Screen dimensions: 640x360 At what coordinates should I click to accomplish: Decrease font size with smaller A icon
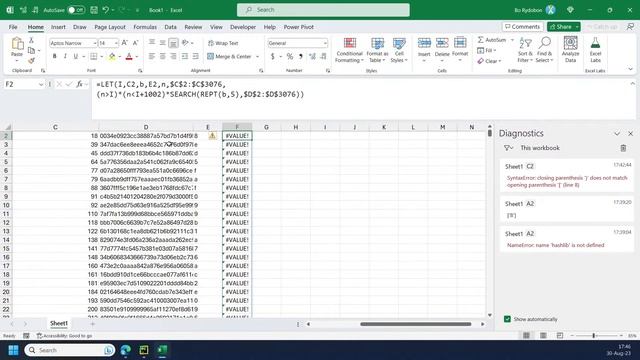(x=136, y=43)
